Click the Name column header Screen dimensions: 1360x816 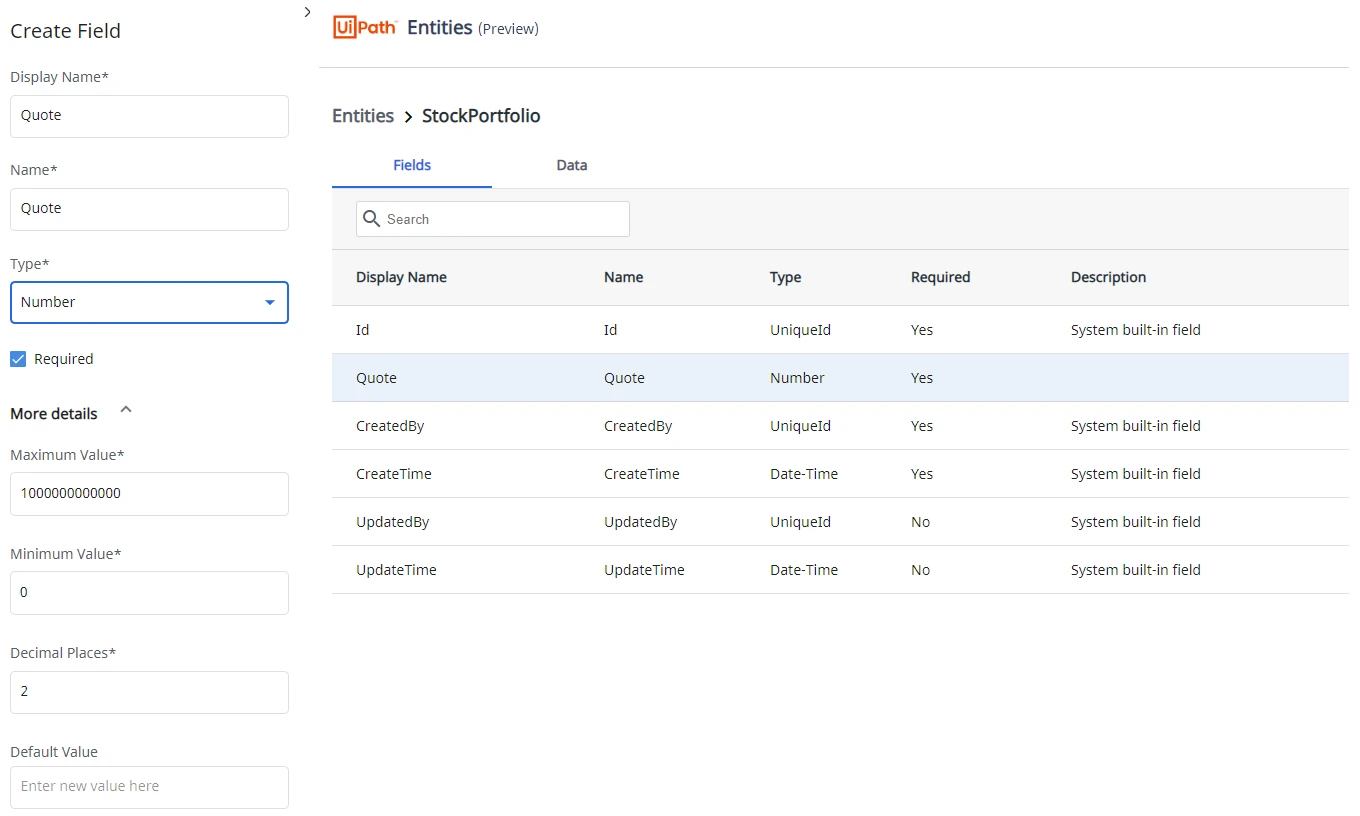623,277
